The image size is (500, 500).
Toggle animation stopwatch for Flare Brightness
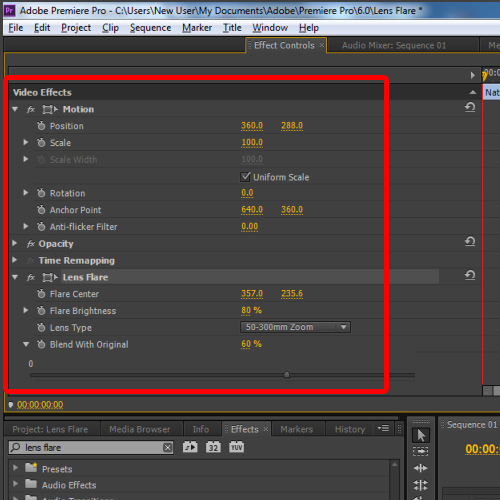click(41, 311)
